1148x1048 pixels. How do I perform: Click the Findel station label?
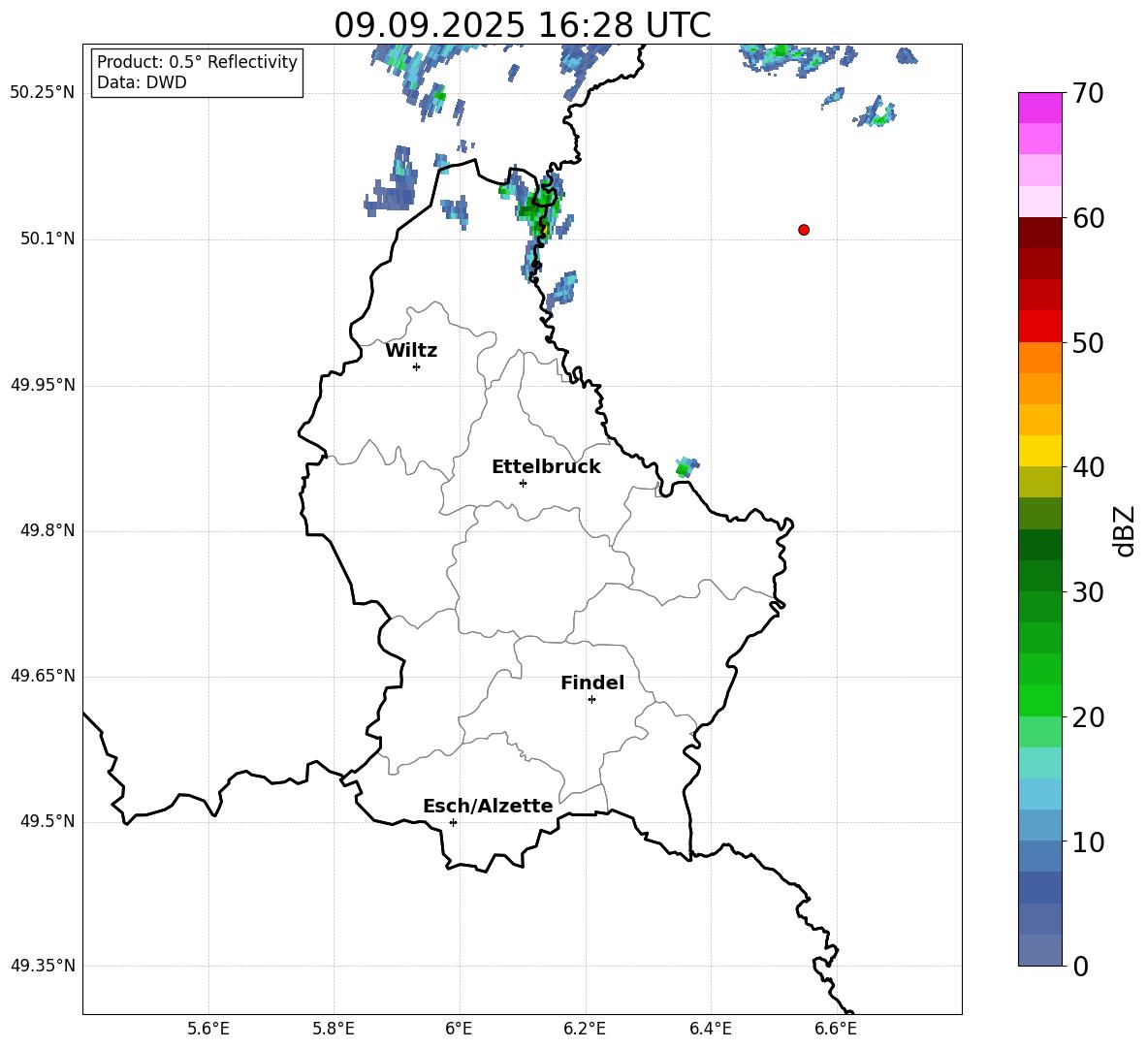pyautogui.click(x=592, y=683)
